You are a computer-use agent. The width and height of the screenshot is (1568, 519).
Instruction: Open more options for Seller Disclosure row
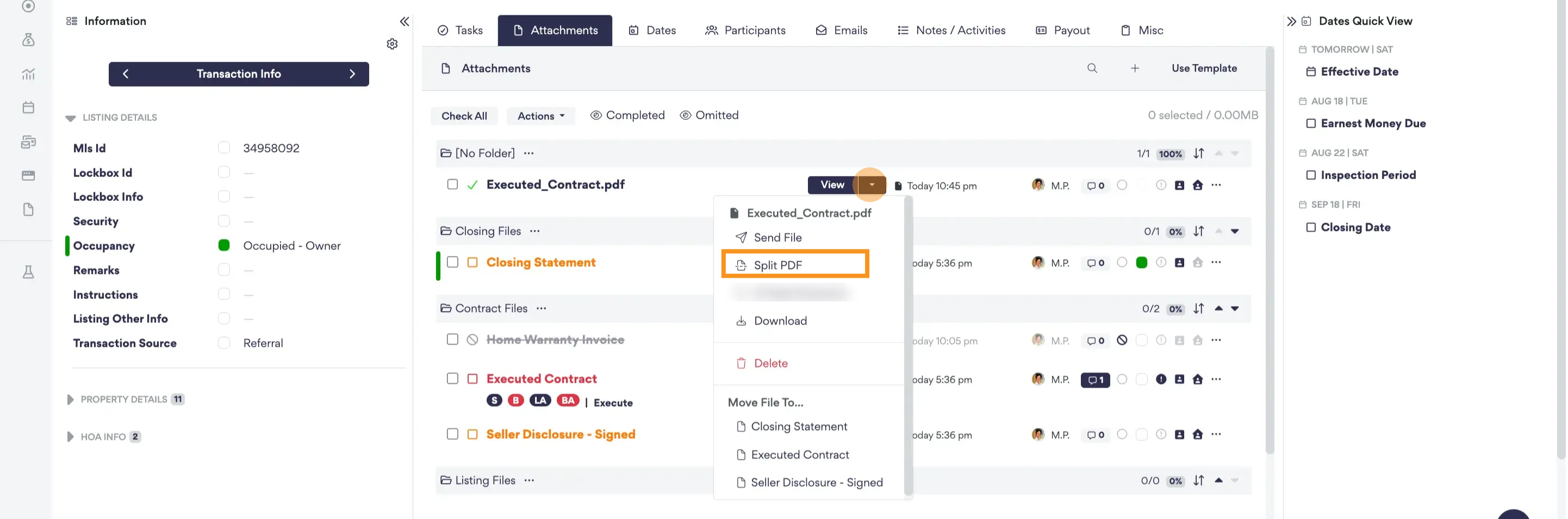[1216, 434]
